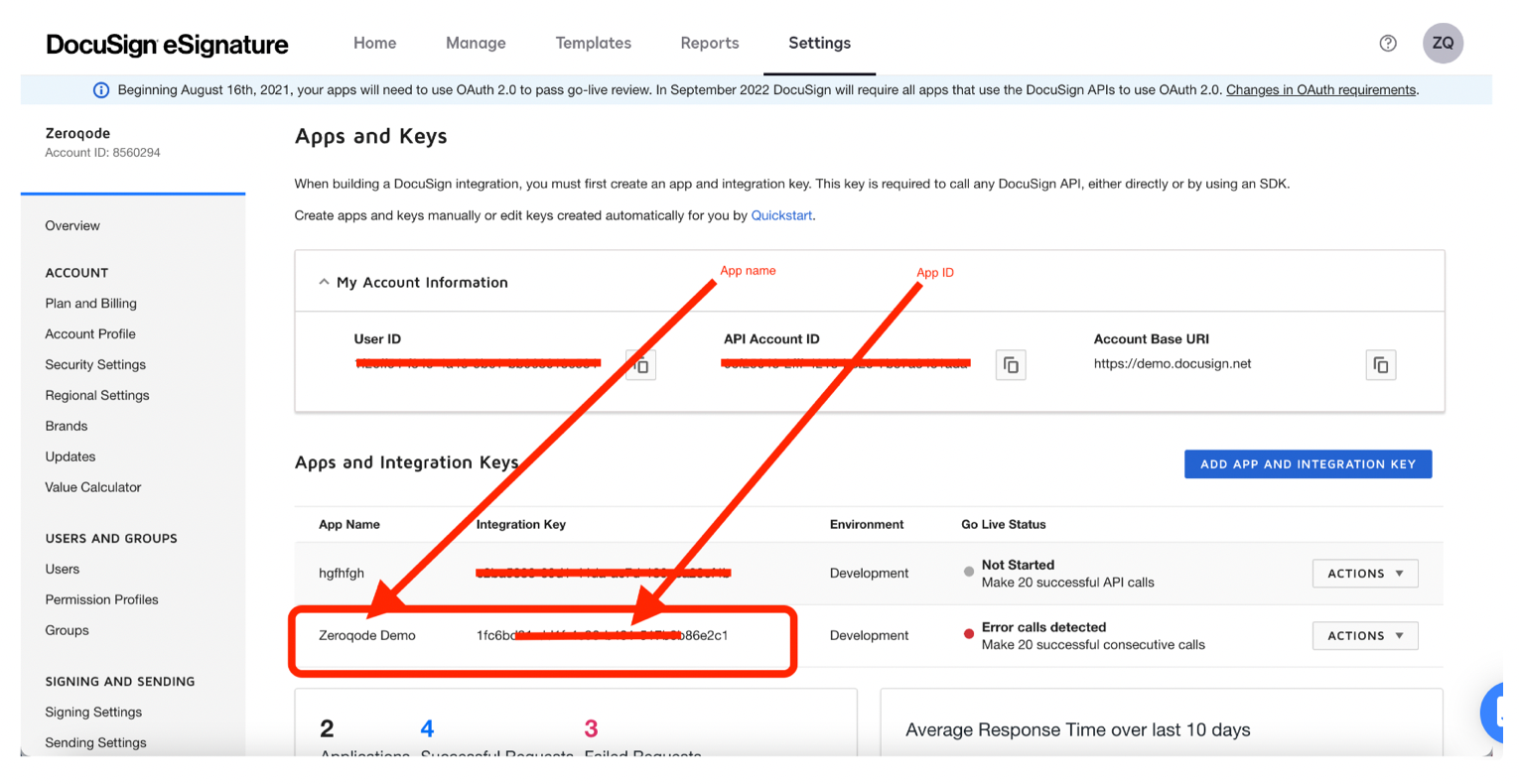Click the DocuSign eSignature logo
Image resolution: width=1519 pixels, height=784 pixels.
[x=167, y=44]
